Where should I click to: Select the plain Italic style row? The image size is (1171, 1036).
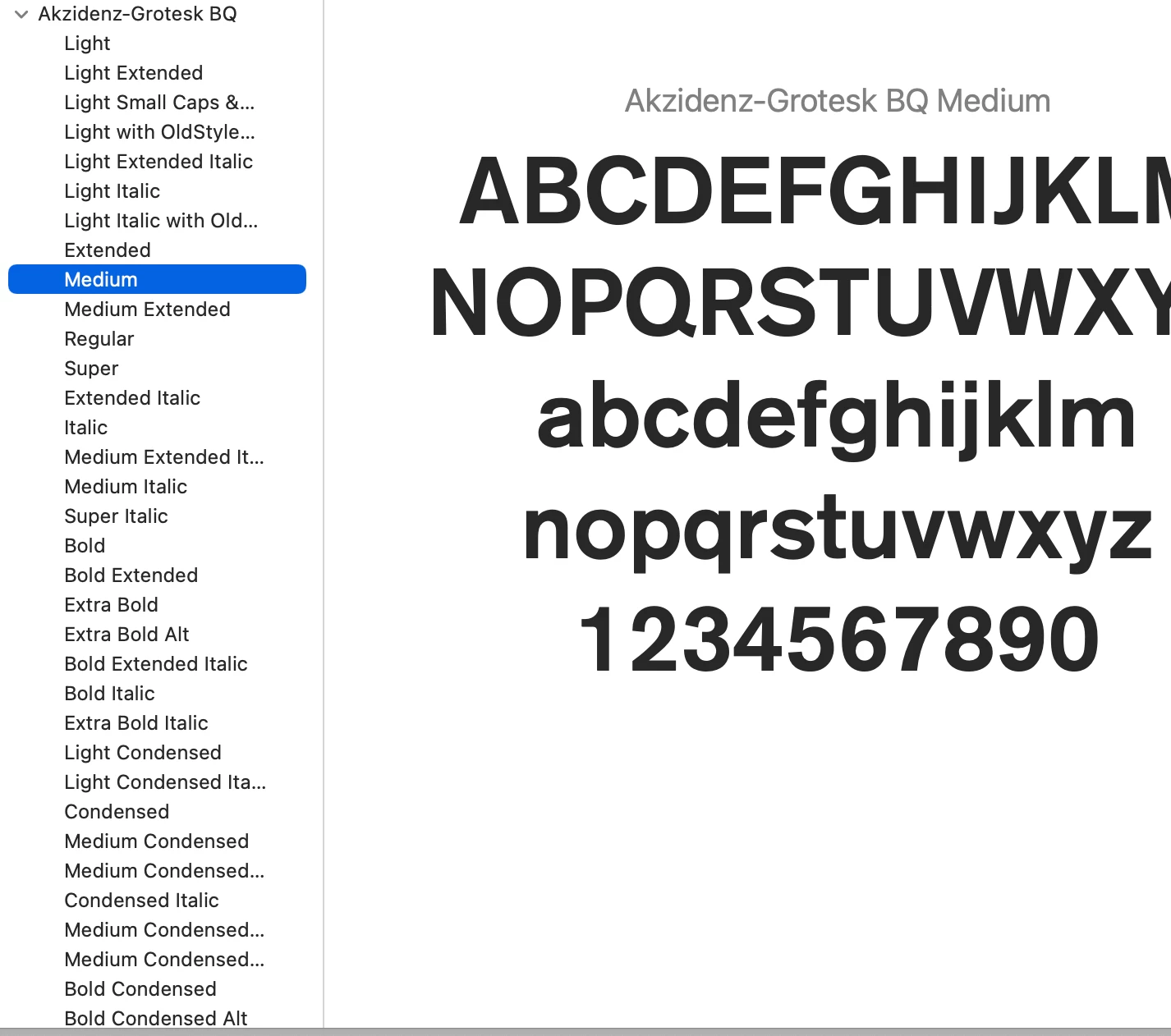click(157, 428)
